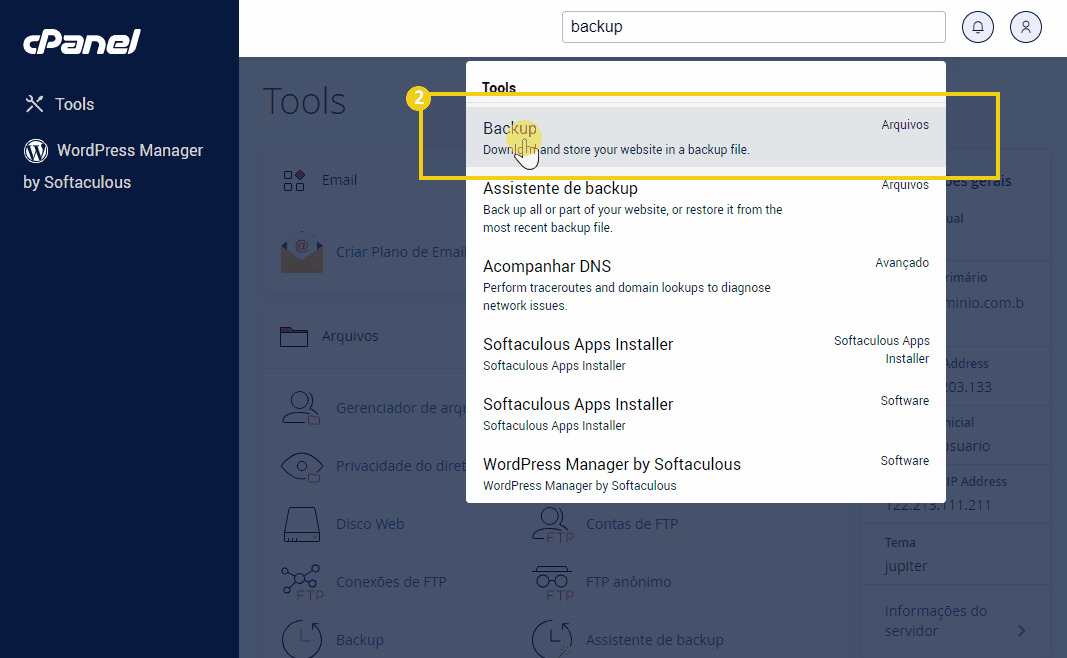Click the Gerenciador de arquivos icon

[x=301, y=408]
